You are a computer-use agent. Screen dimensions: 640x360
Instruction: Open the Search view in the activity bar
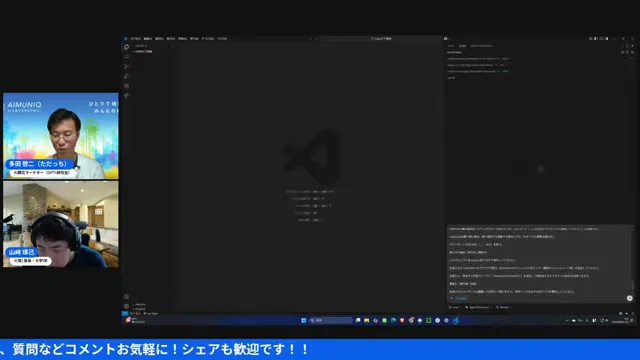pyautogui.click(x=127, y=57)
